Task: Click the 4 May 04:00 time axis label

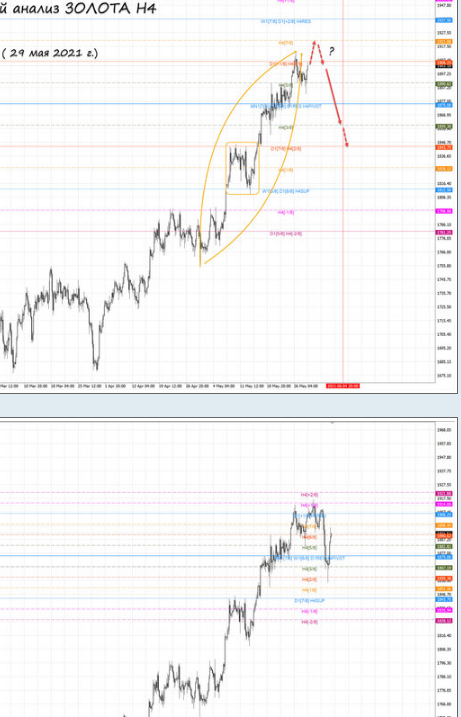Action: pyautogui.click(x=223, y=386)
